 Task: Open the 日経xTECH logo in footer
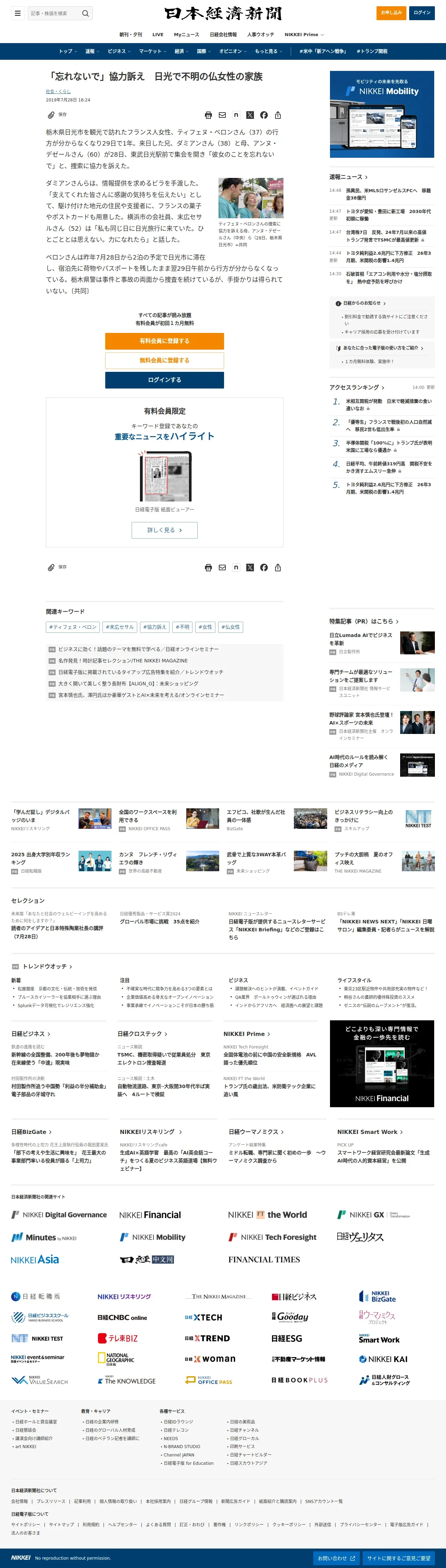click(203, 1318)
